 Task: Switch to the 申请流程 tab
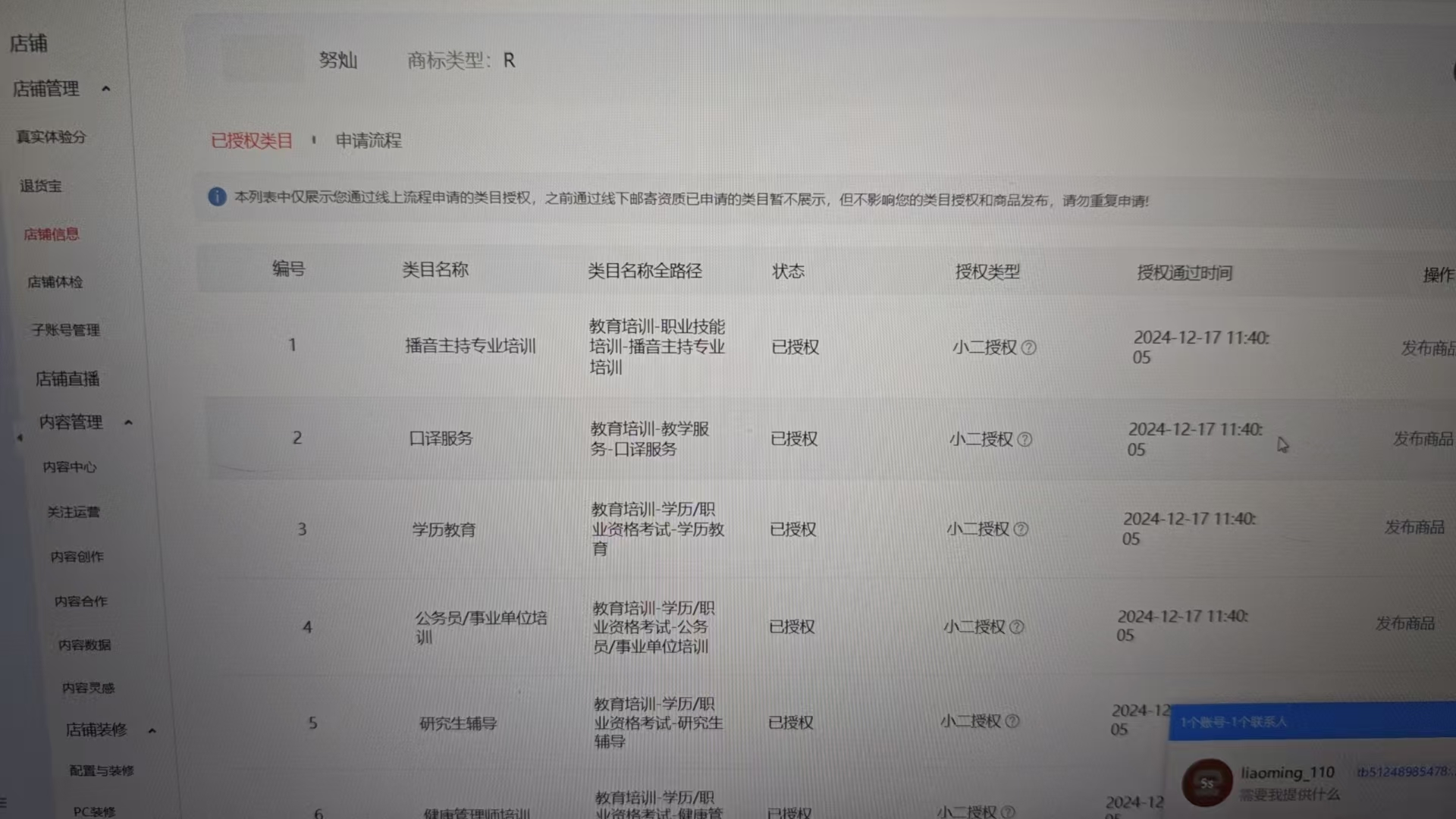tap(369, 141)
